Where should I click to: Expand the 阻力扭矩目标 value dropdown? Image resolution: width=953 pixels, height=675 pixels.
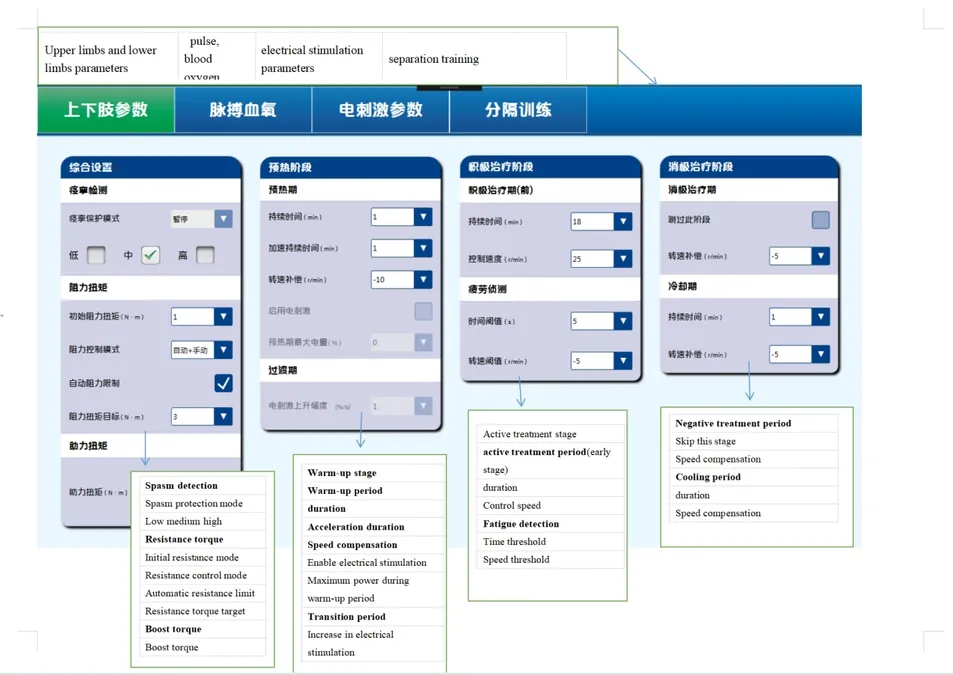click(x=223, y=417)
